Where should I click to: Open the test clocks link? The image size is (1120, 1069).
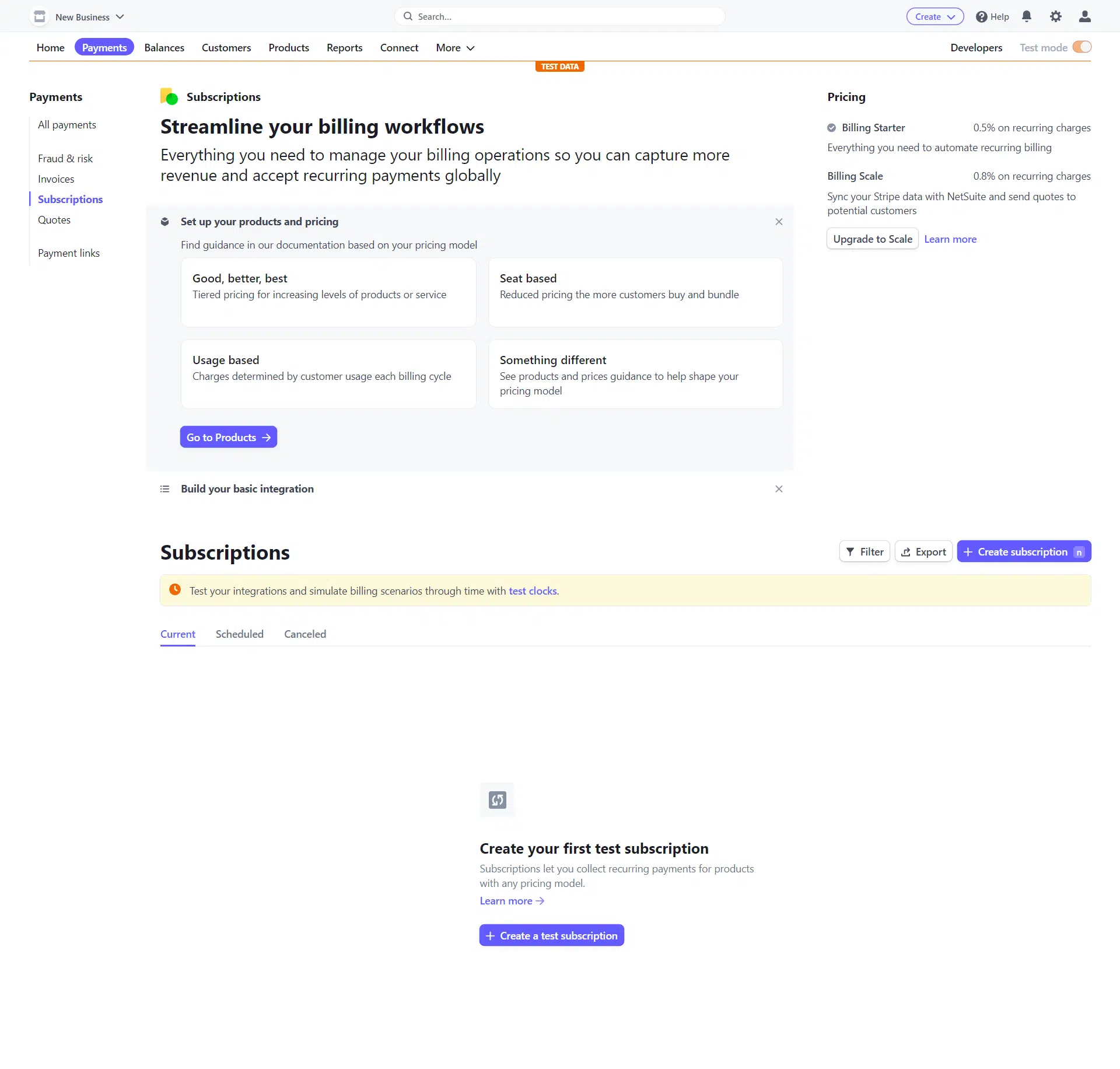533,591
